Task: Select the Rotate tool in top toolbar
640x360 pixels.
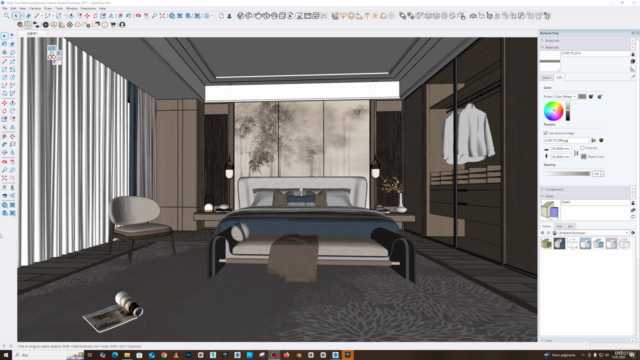Action: [95, 16]
